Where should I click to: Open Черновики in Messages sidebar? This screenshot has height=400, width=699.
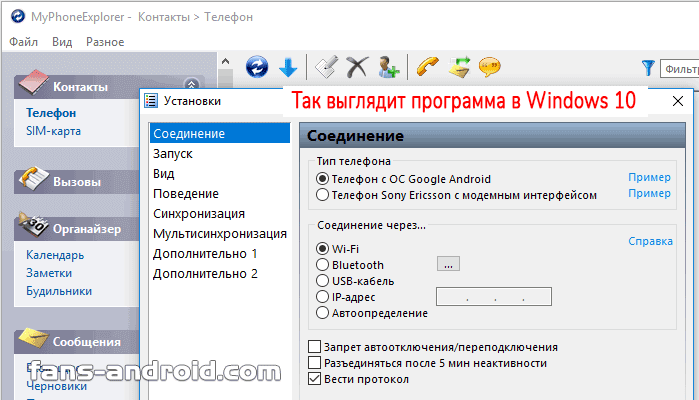pos(56,386)
